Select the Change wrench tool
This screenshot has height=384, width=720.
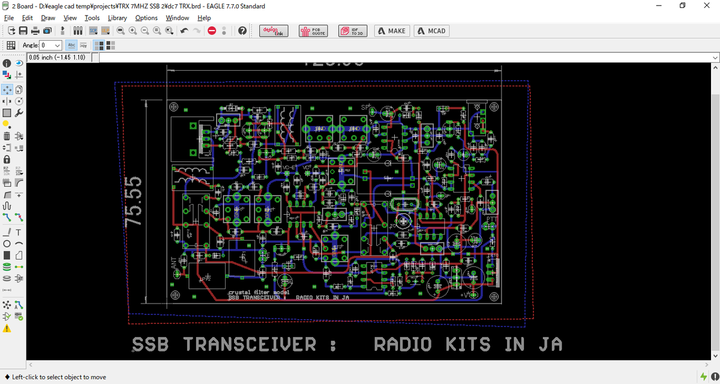[19, 113]
